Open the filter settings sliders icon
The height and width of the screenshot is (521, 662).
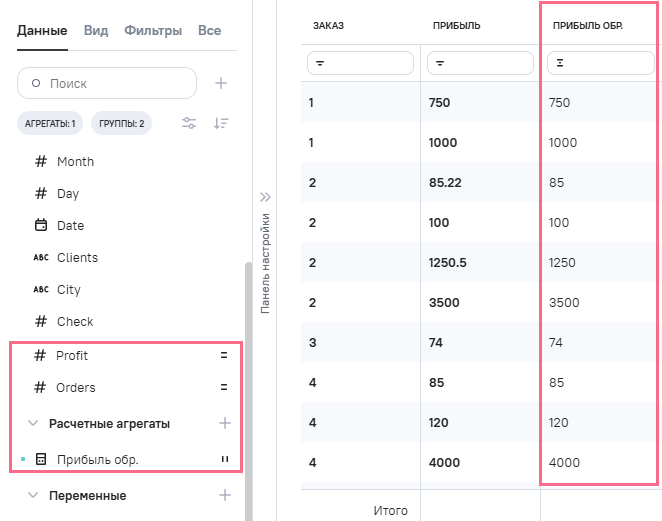189,123
